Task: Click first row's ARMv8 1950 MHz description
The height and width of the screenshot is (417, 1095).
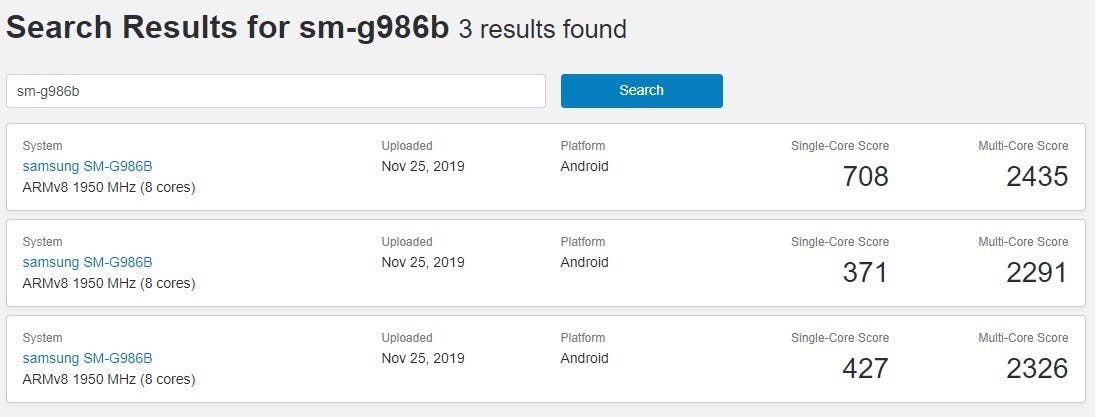Action: coord(108,187)
